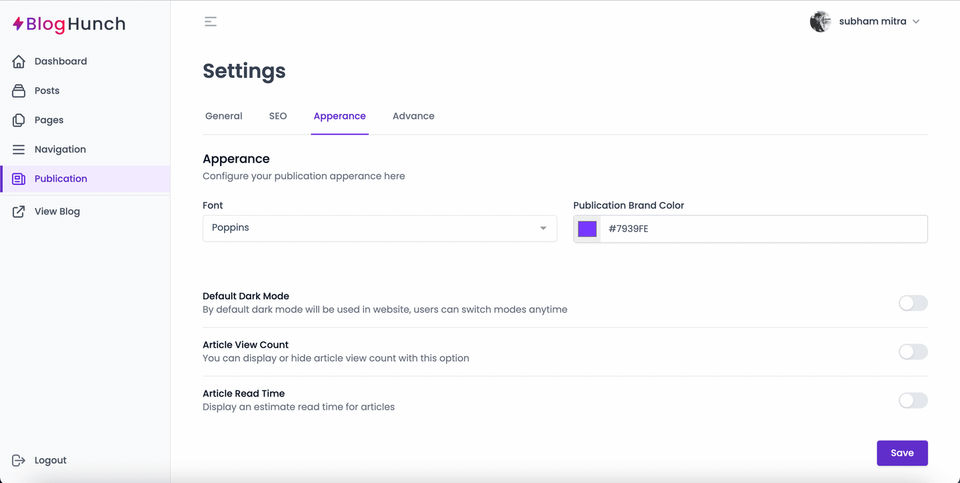This screenshot has width=960, height=483.
Task: Click the Font field label
Action: 213,206
